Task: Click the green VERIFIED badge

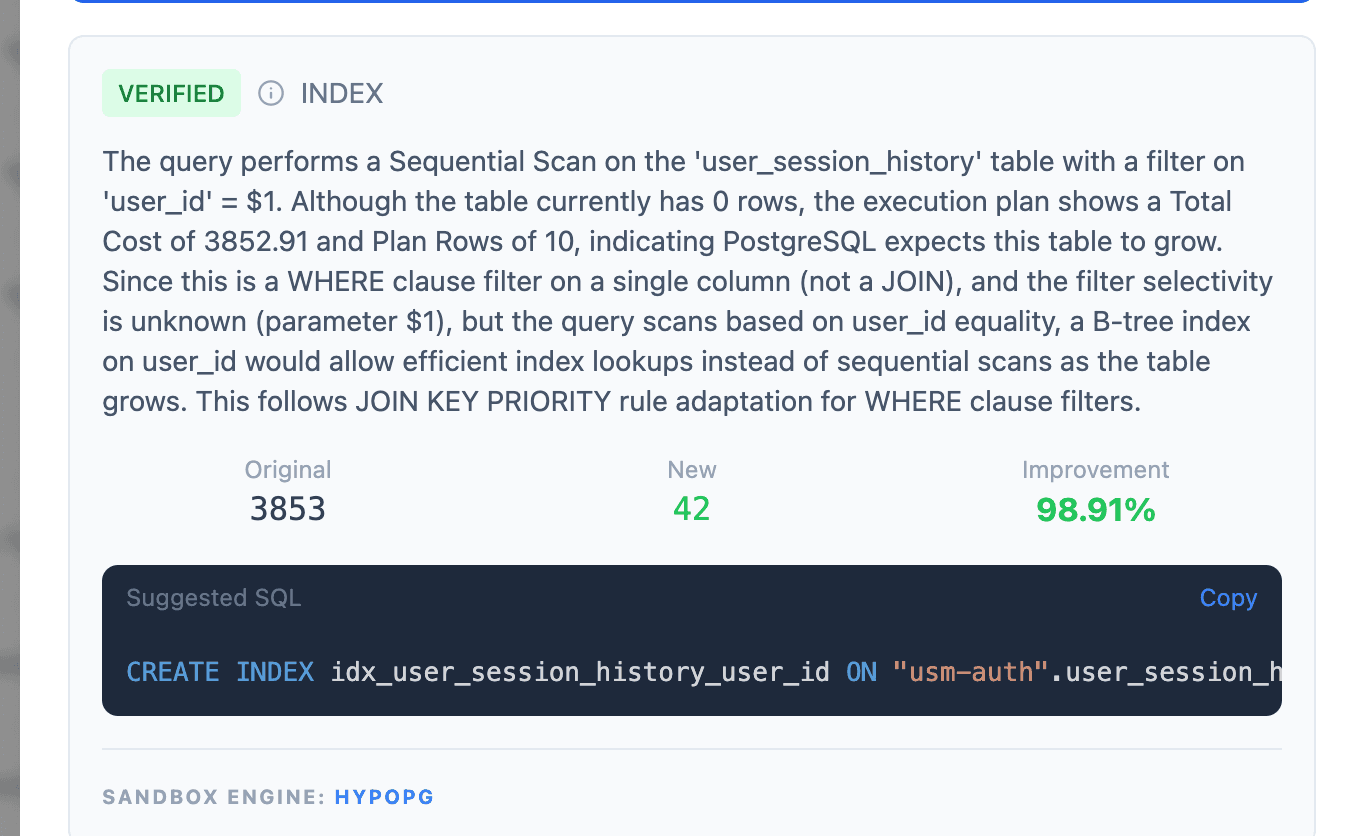Action: point(171,93)
